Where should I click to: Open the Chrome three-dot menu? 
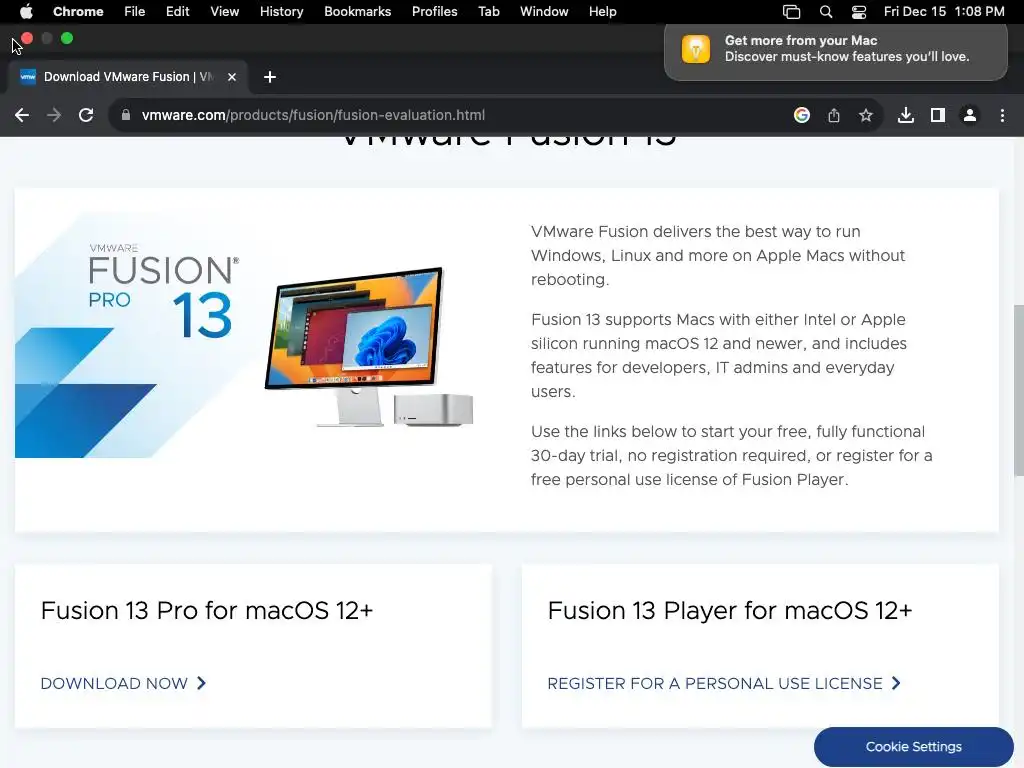pyautogui.click(x=1002, y=116)
